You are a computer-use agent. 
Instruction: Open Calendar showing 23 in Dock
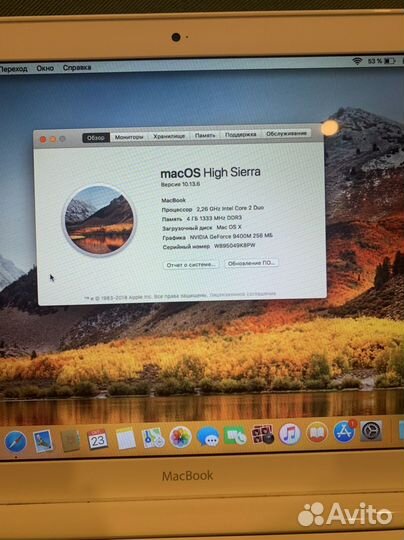pos(97,439)
